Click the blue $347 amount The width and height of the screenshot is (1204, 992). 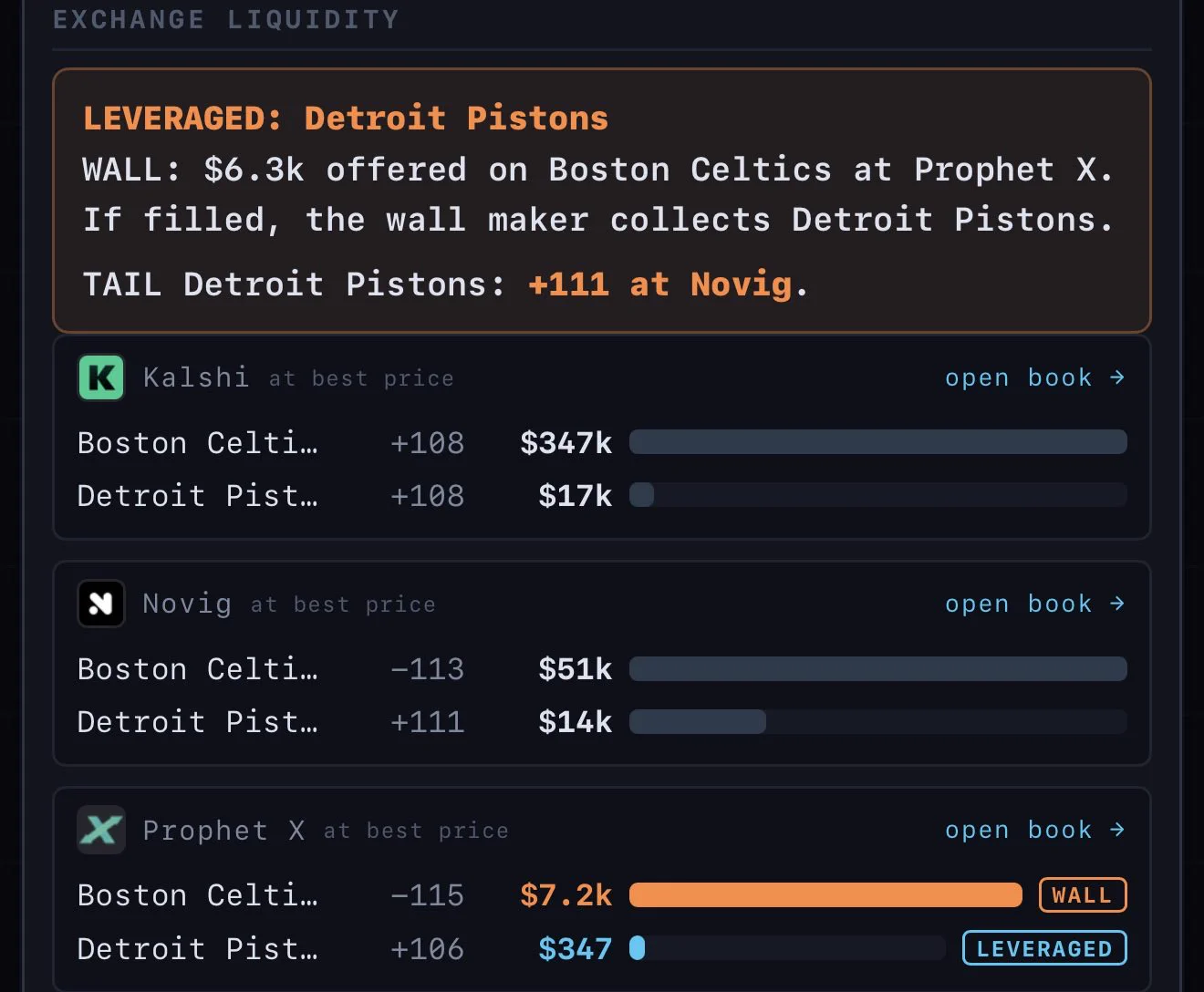tap(576, 949)
